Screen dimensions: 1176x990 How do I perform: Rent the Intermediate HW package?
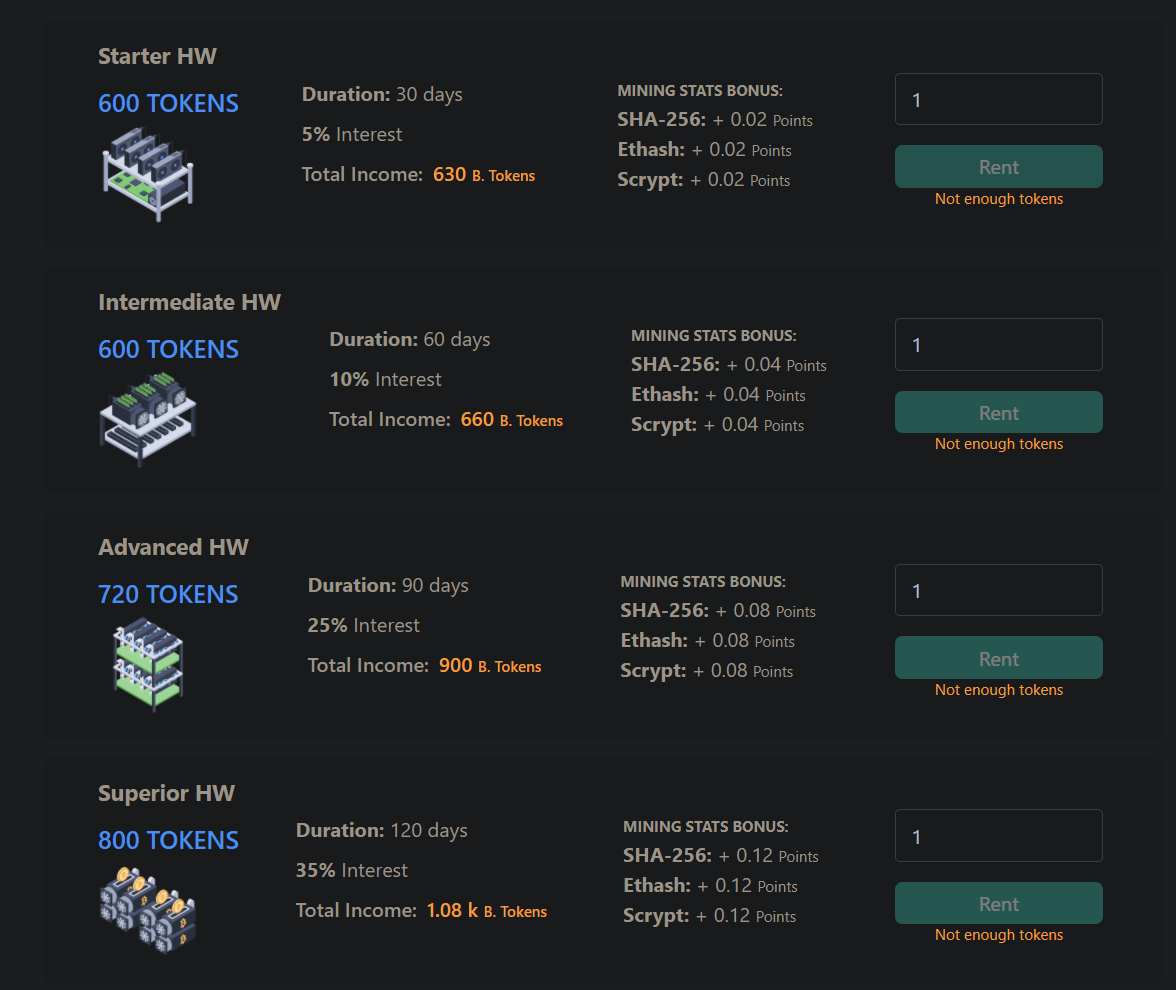998,413
